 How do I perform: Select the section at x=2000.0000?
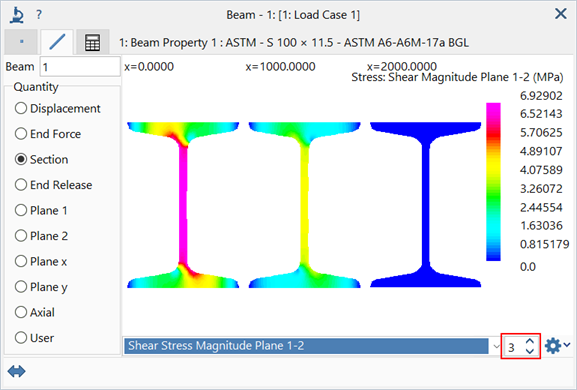tap(425, 205)
